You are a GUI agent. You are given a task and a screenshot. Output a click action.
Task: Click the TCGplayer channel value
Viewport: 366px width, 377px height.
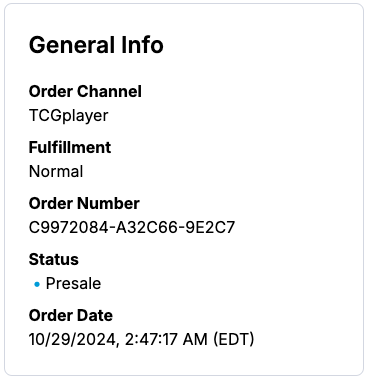pyautogui.click(x=68, y=116)
